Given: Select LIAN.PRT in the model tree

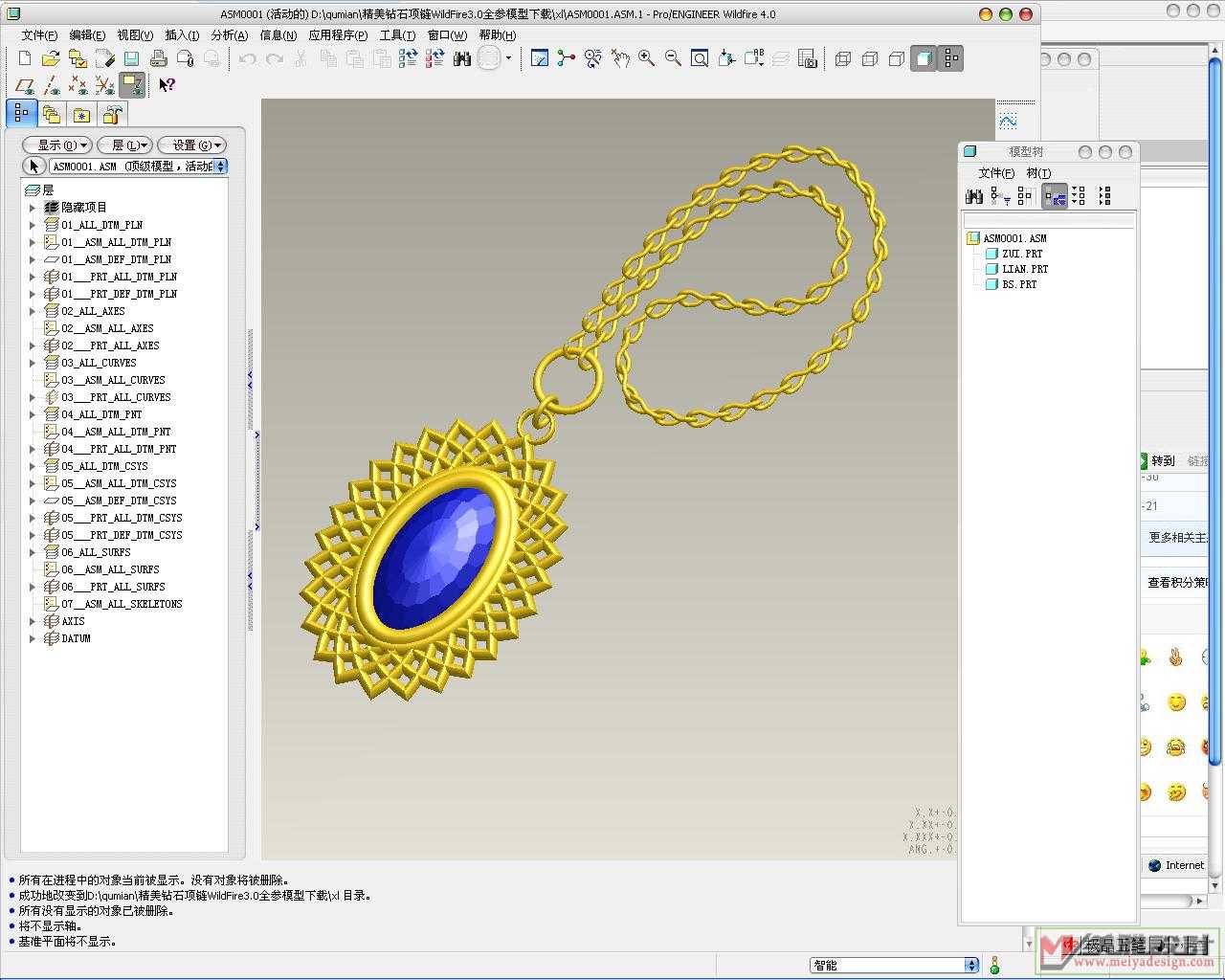Looking at the screenshot, I should click(x=1024, y=269).
